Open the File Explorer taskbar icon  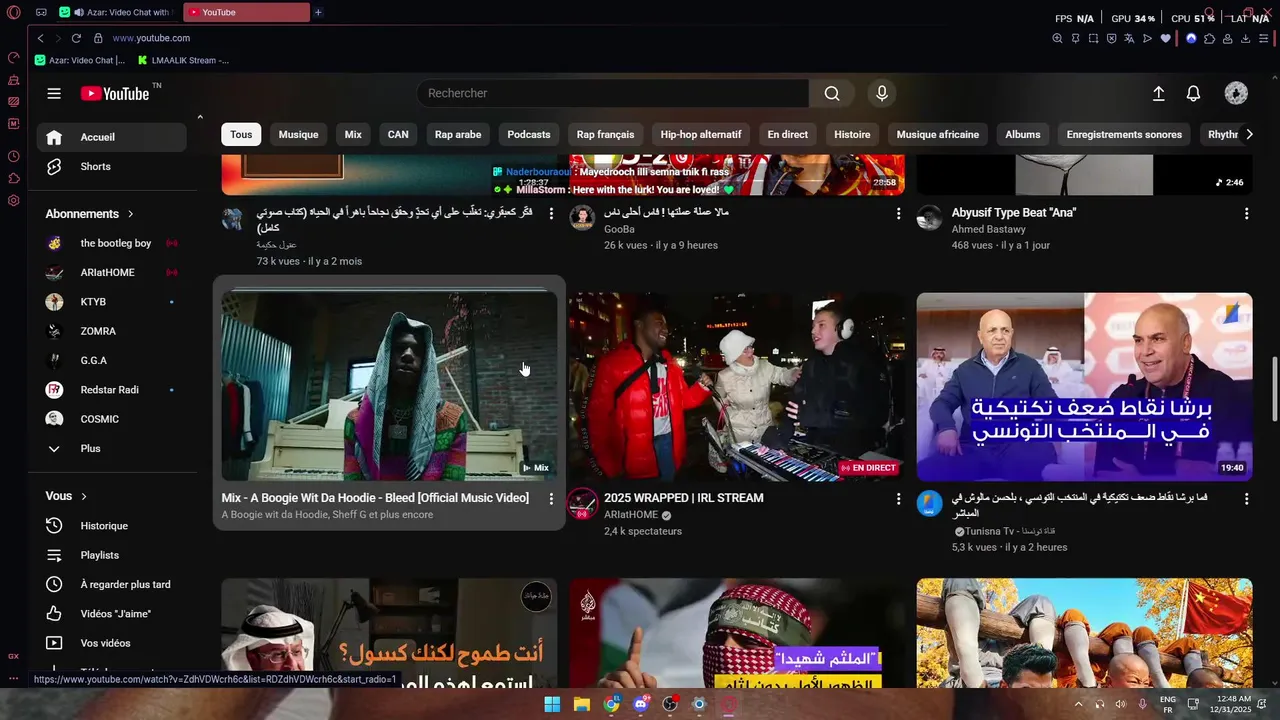coord(581,704)
